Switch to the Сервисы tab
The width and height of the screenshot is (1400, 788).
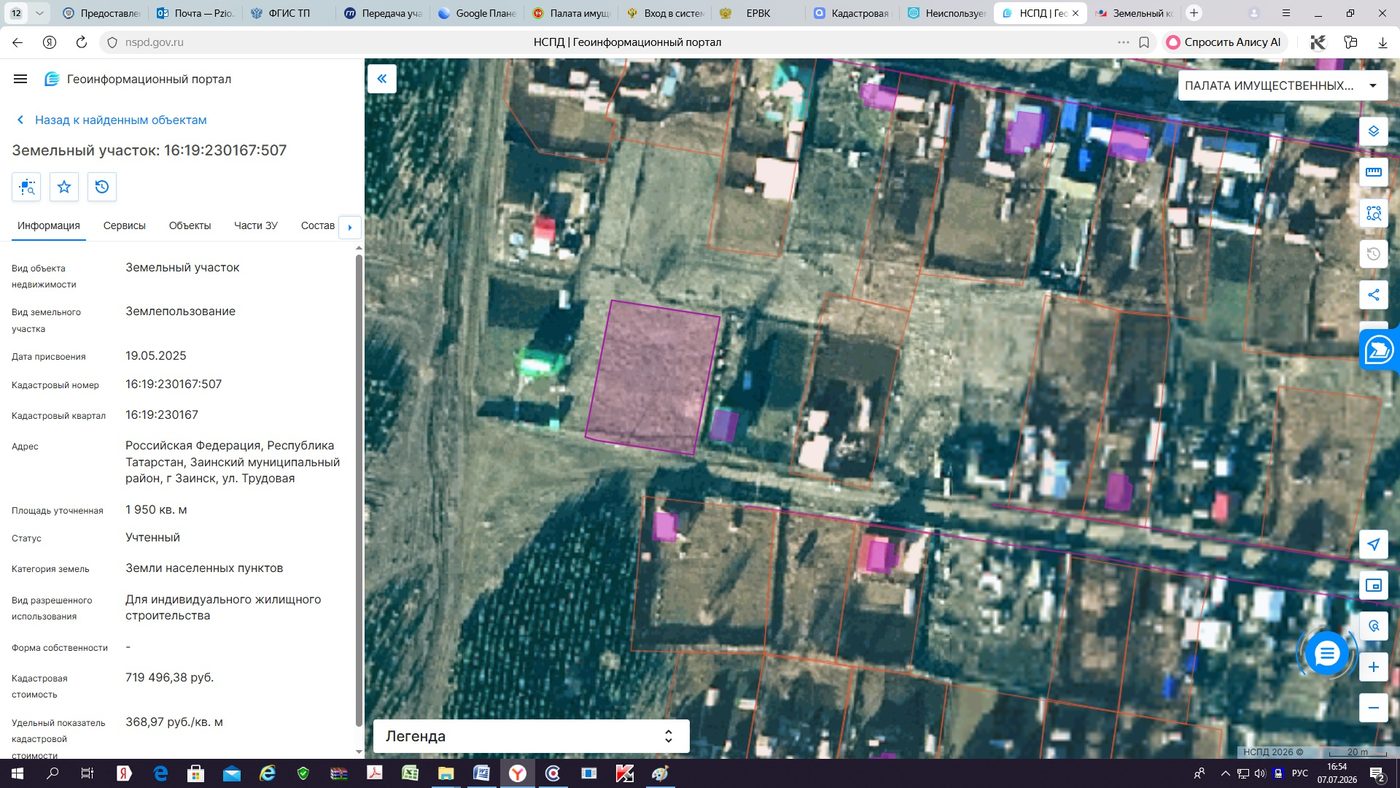tap(124, 226)
